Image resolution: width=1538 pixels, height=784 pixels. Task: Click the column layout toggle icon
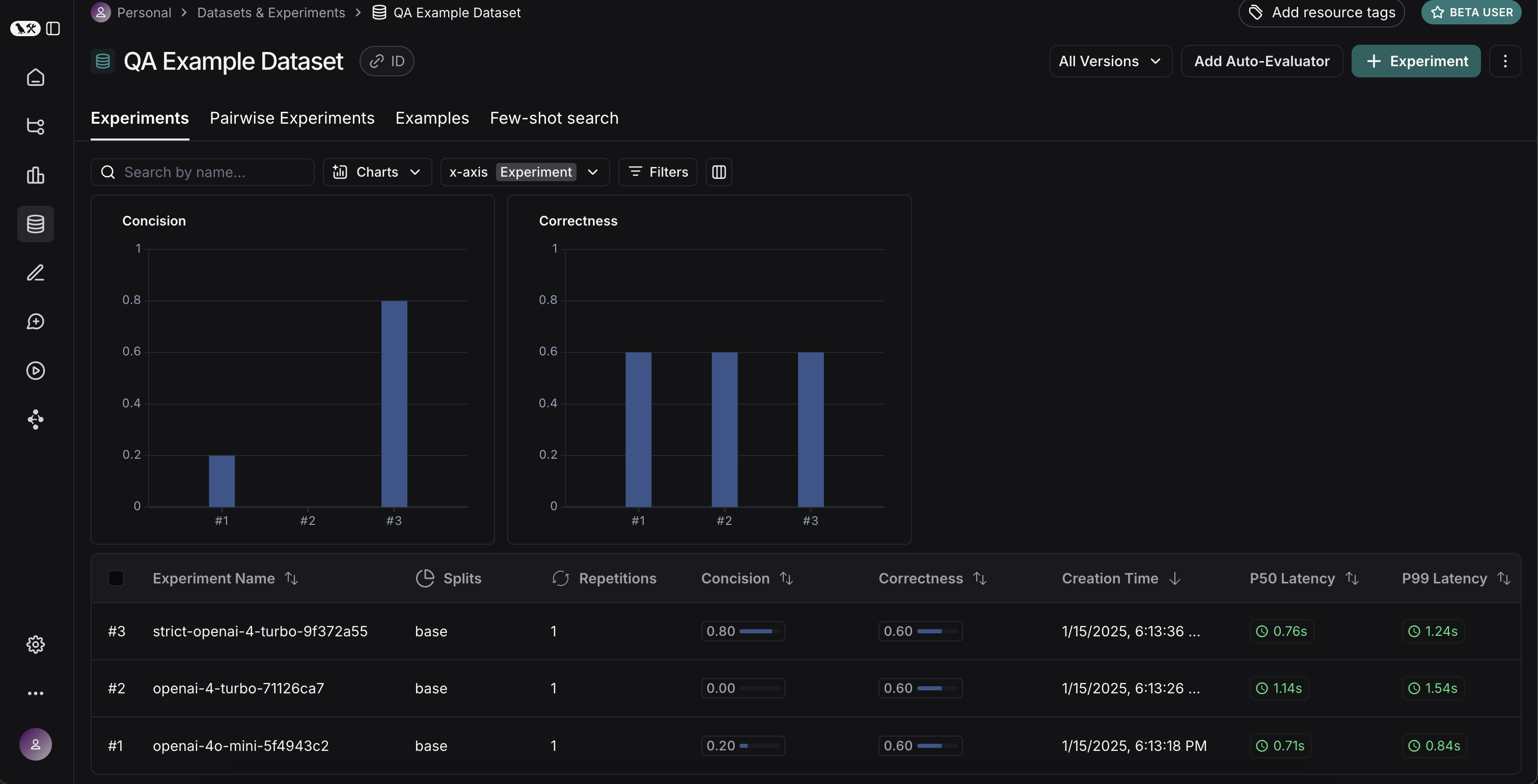[718, 172]
